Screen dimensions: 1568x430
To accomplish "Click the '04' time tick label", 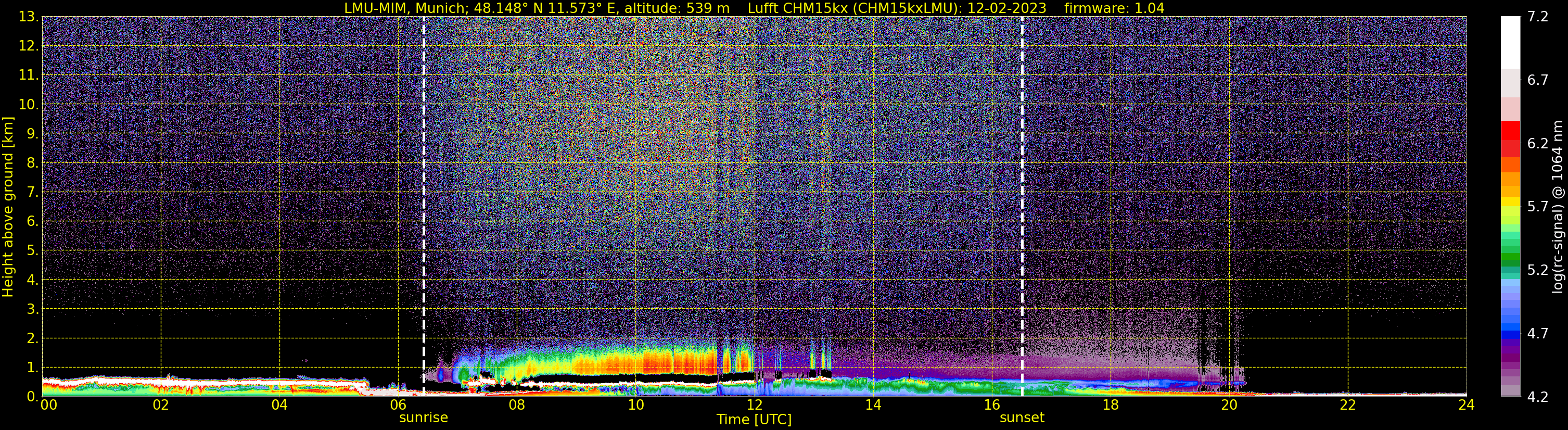I will (279, 405).
